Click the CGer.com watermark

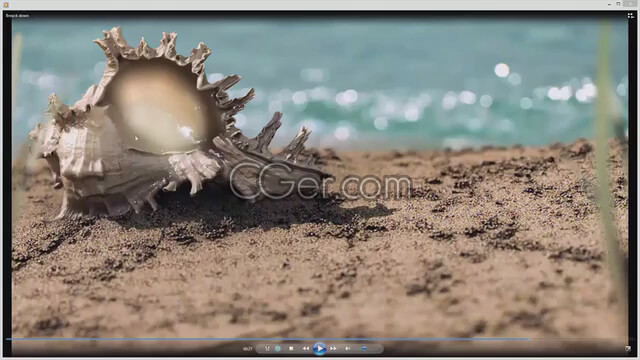pos(320,181)
